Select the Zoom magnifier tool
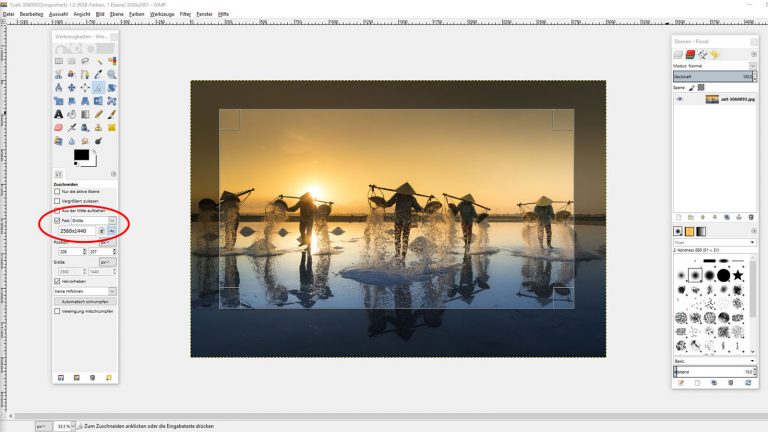 point(111,75)
